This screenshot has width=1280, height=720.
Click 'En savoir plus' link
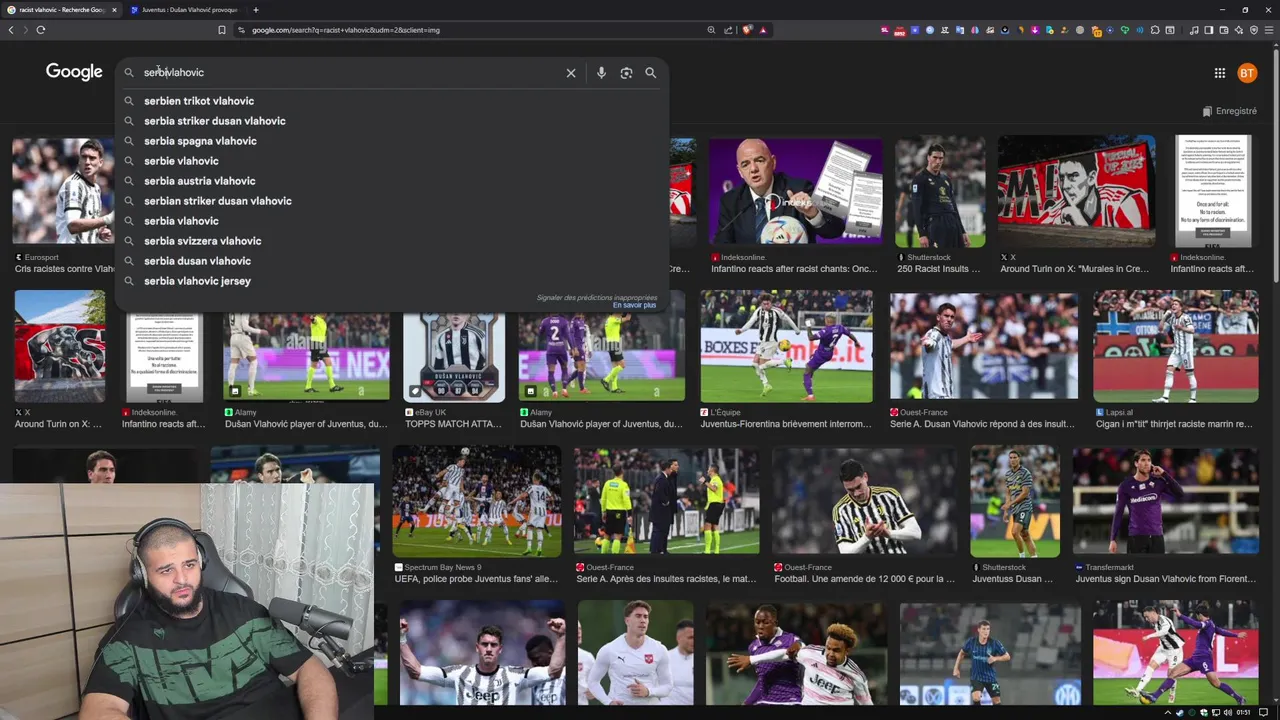pos(634,305)
